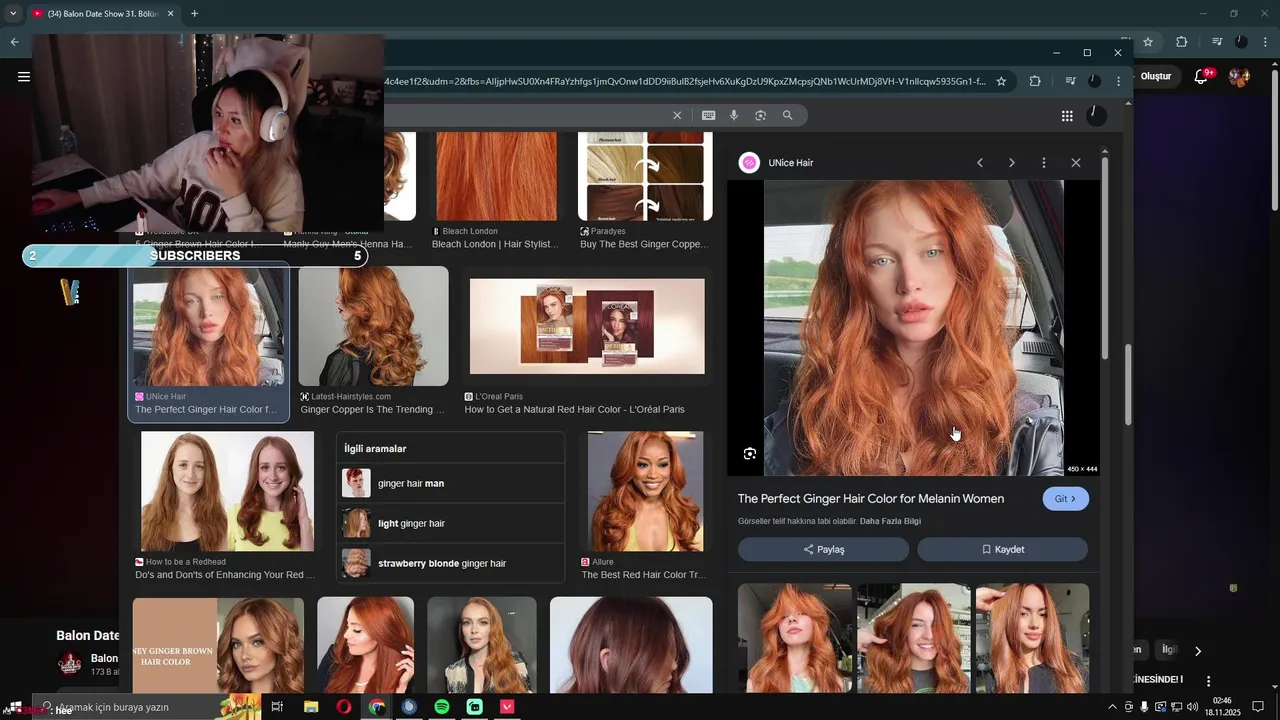Select related search ginger hair man

pyautogui.click(x=451, y=483)
